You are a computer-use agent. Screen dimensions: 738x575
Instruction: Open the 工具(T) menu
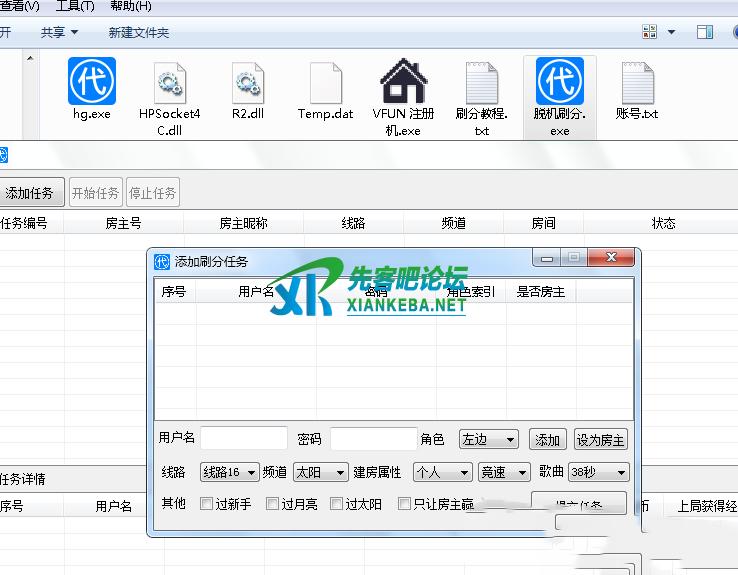point(75,6)
